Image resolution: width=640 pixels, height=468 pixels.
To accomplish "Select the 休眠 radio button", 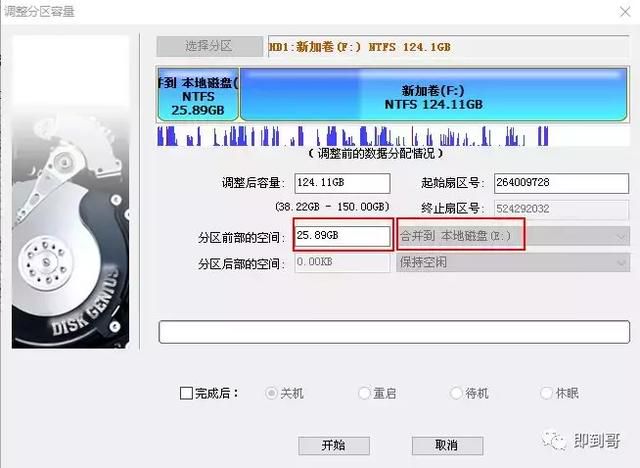I will point(546,393).
